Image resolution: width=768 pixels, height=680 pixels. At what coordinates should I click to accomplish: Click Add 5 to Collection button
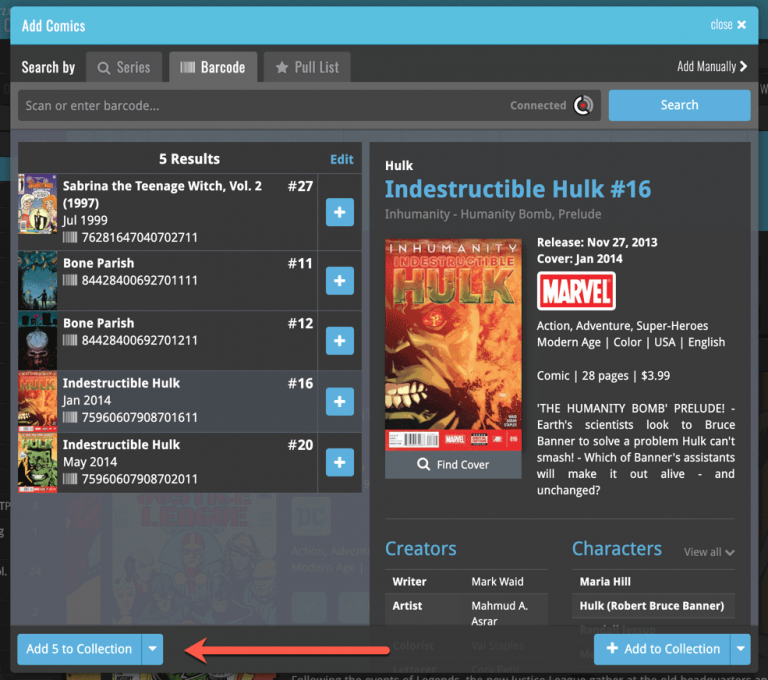pyautogui.click(x=79, y=649)
